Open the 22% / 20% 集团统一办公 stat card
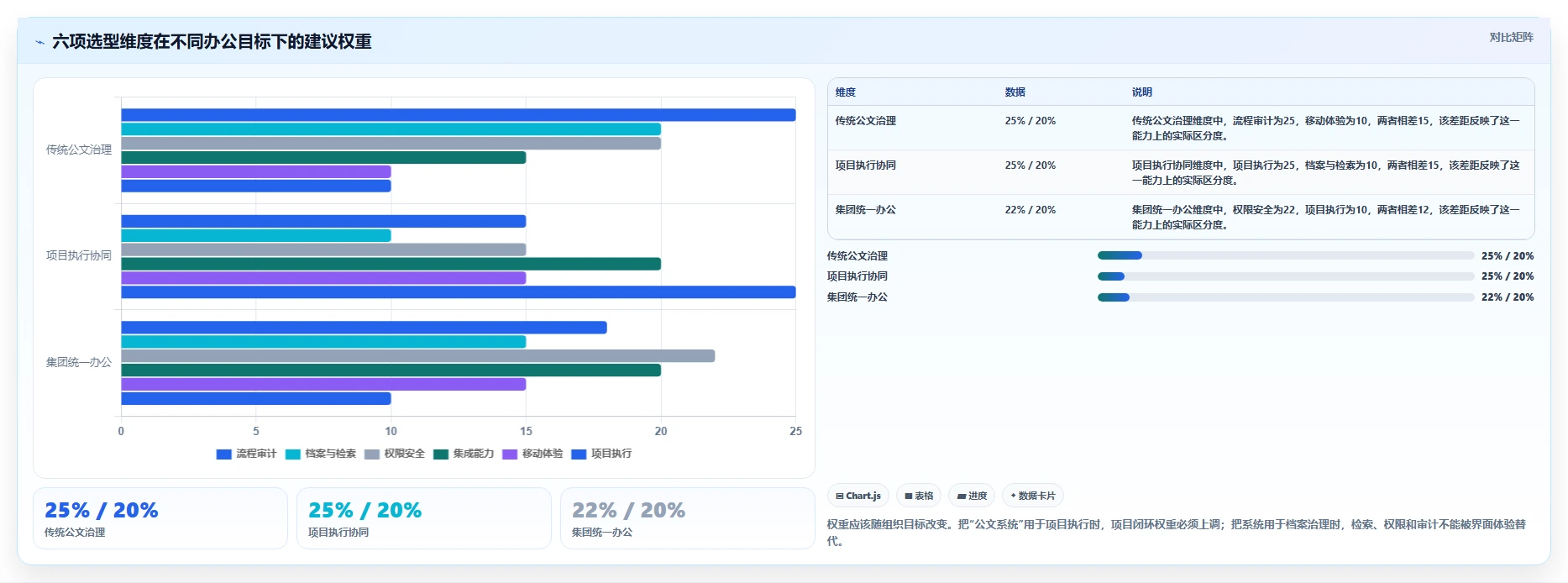The height and width of the screenshot is (583, 1568). (687, 518)
